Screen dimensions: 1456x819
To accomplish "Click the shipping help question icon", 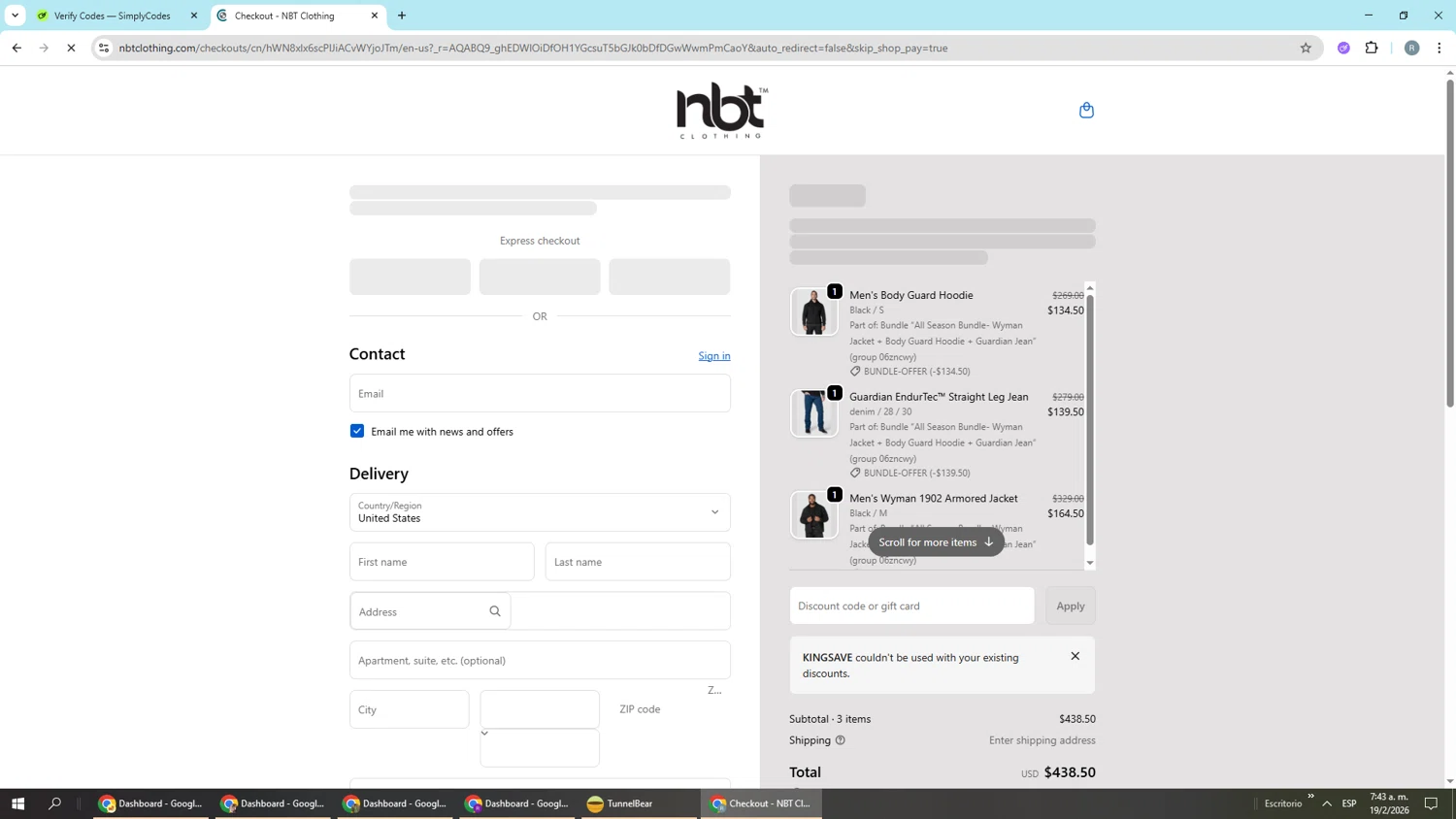I will click(x=841, y=740).
